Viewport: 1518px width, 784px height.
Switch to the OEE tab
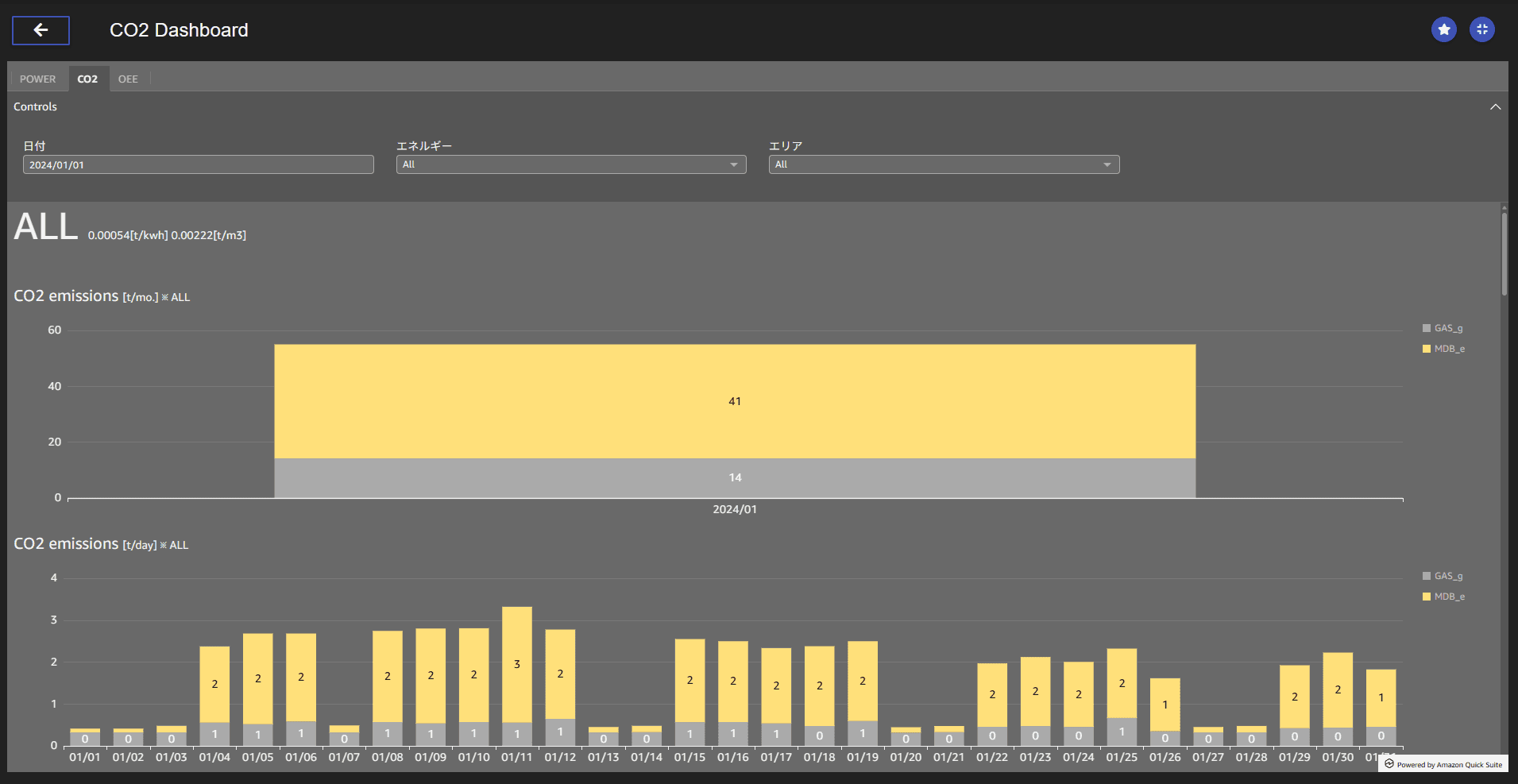[128, 78]
